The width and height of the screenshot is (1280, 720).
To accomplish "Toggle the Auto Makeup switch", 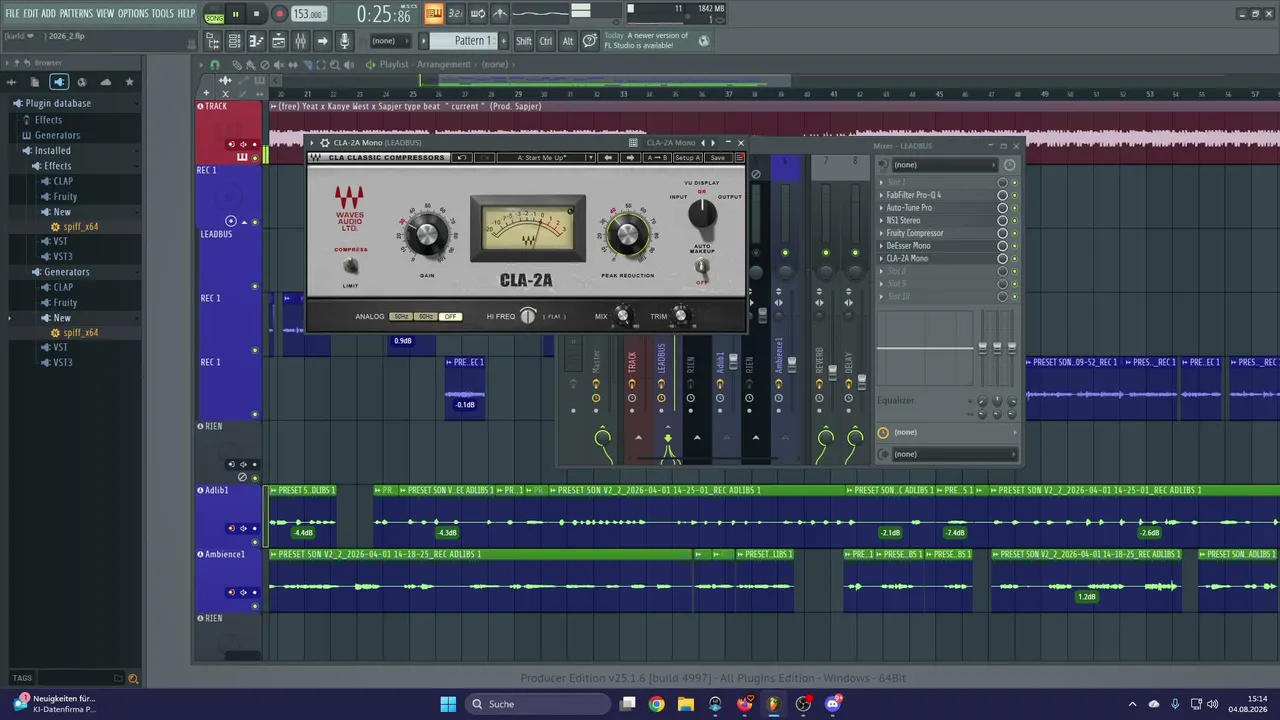I will point(703,267).
